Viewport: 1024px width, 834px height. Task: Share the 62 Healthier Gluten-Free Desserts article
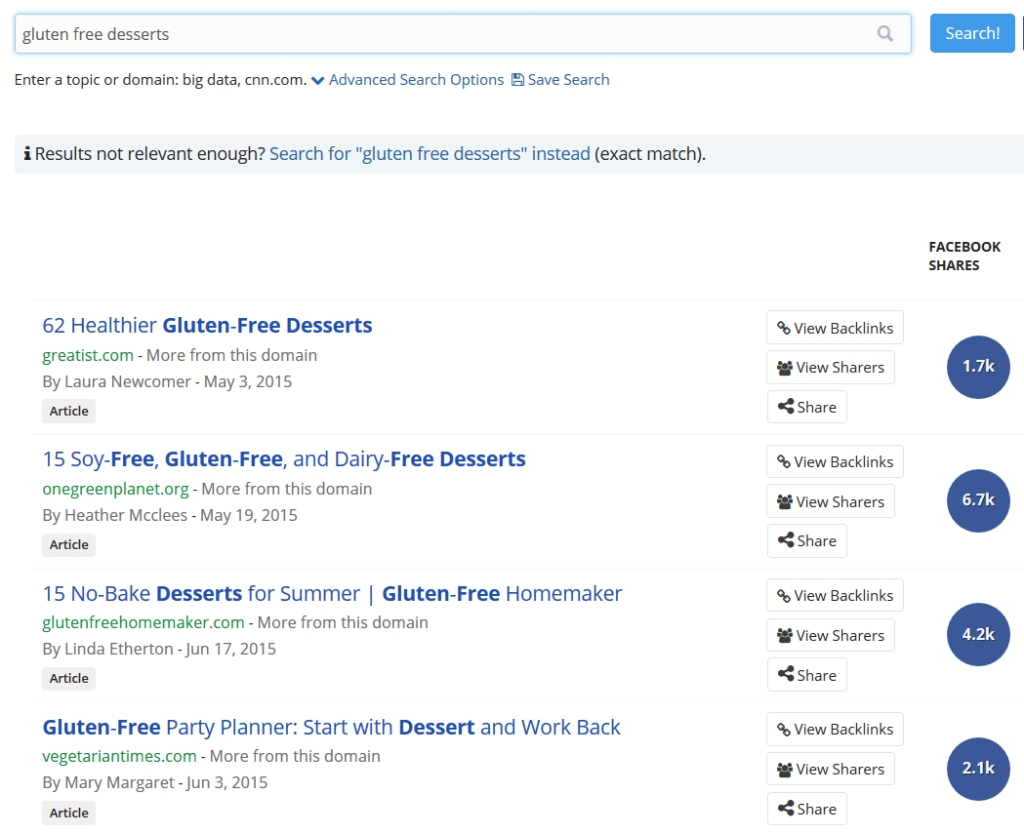(807, 407)
